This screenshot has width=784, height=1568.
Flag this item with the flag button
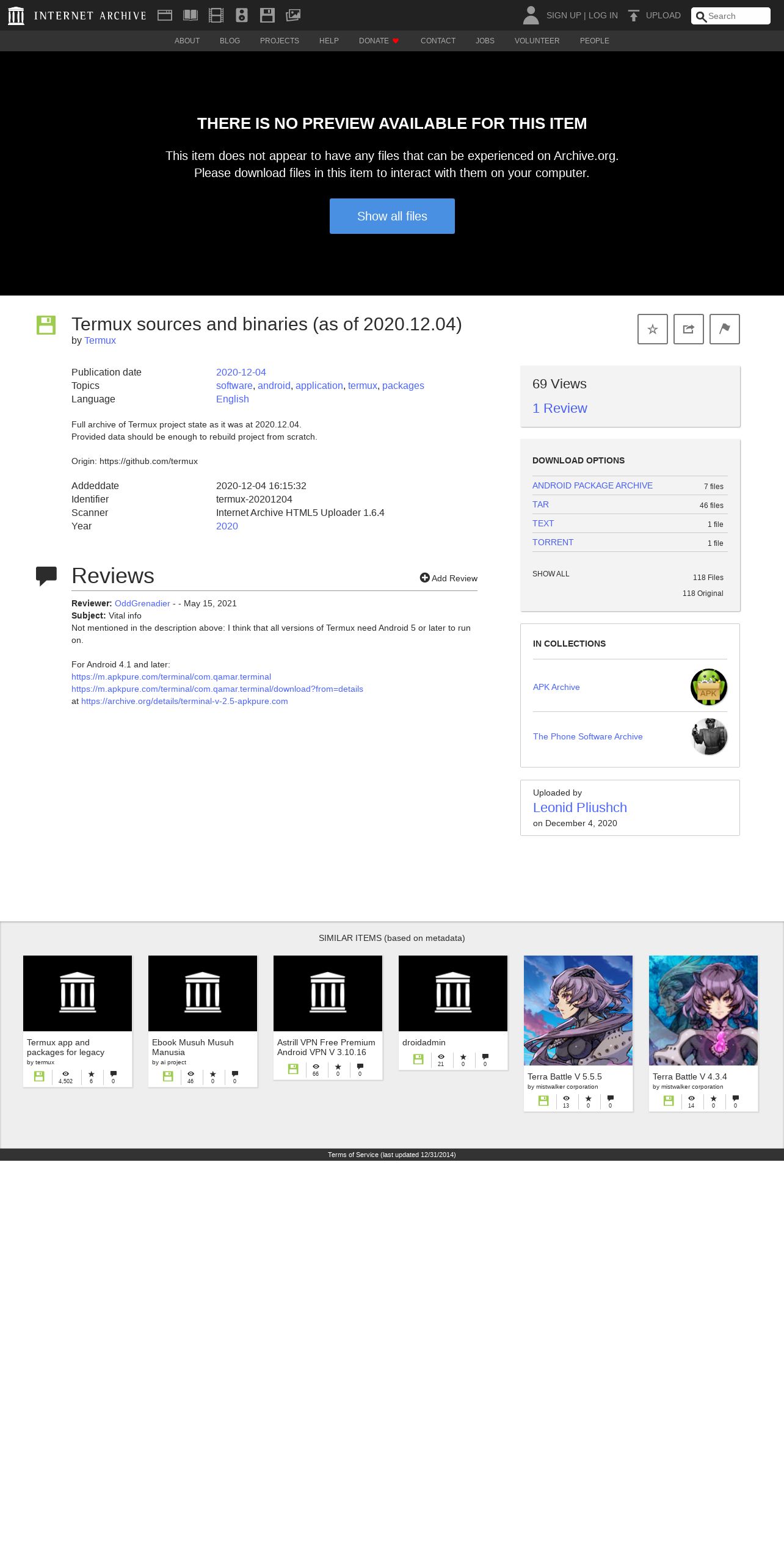pos(725,329)
